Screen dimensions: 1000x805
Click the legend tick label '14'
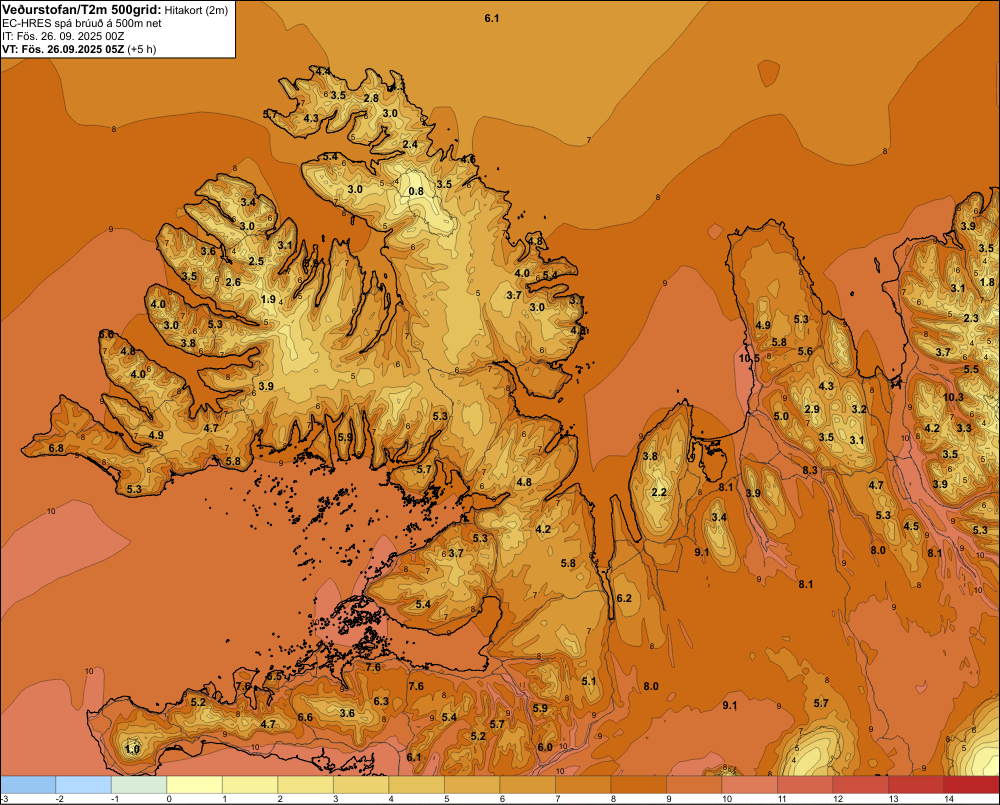948,799
